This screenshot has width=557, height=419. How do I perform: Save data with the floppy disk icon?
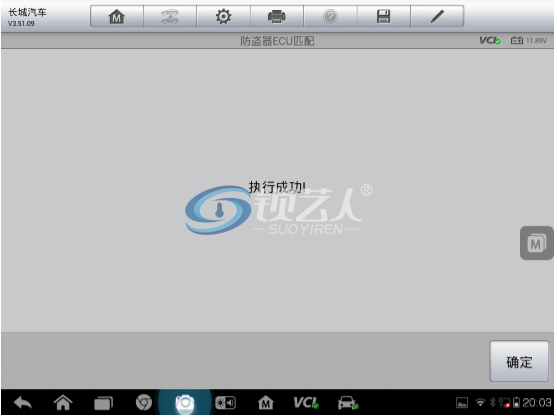[384, 16]
